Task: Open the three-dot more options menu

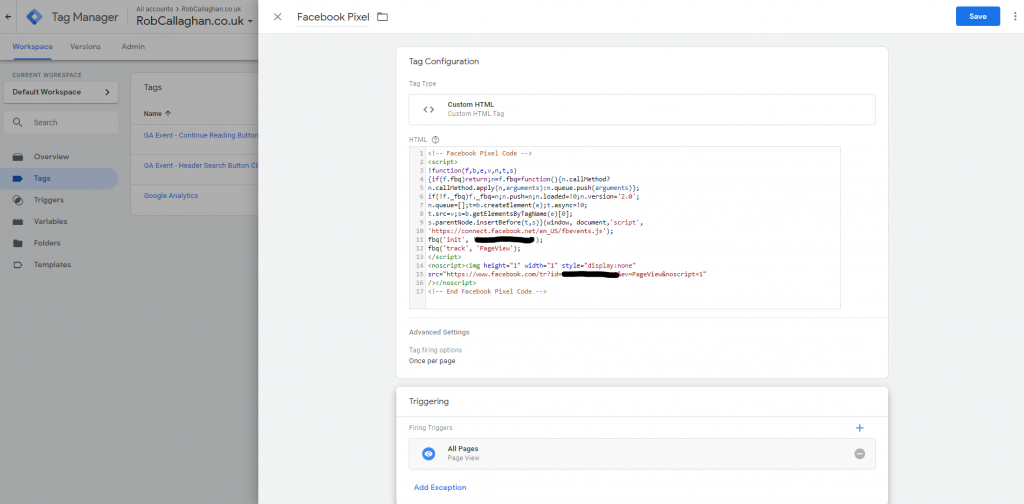Action: pyautogui.click(x=1015, y=16)
